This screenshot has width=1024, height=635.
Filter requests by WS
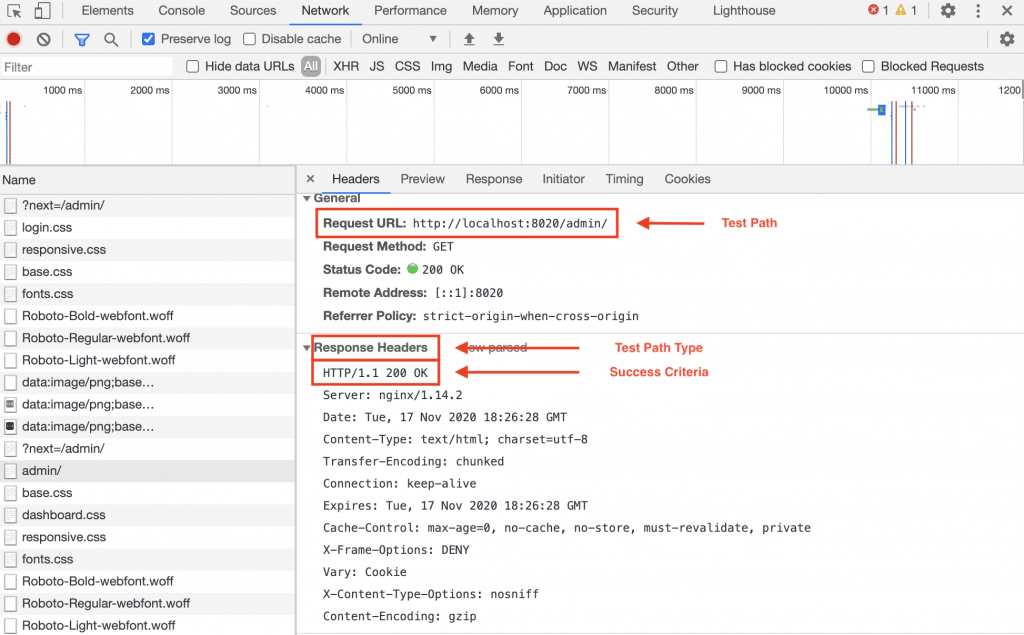click(x=587, y=67)
